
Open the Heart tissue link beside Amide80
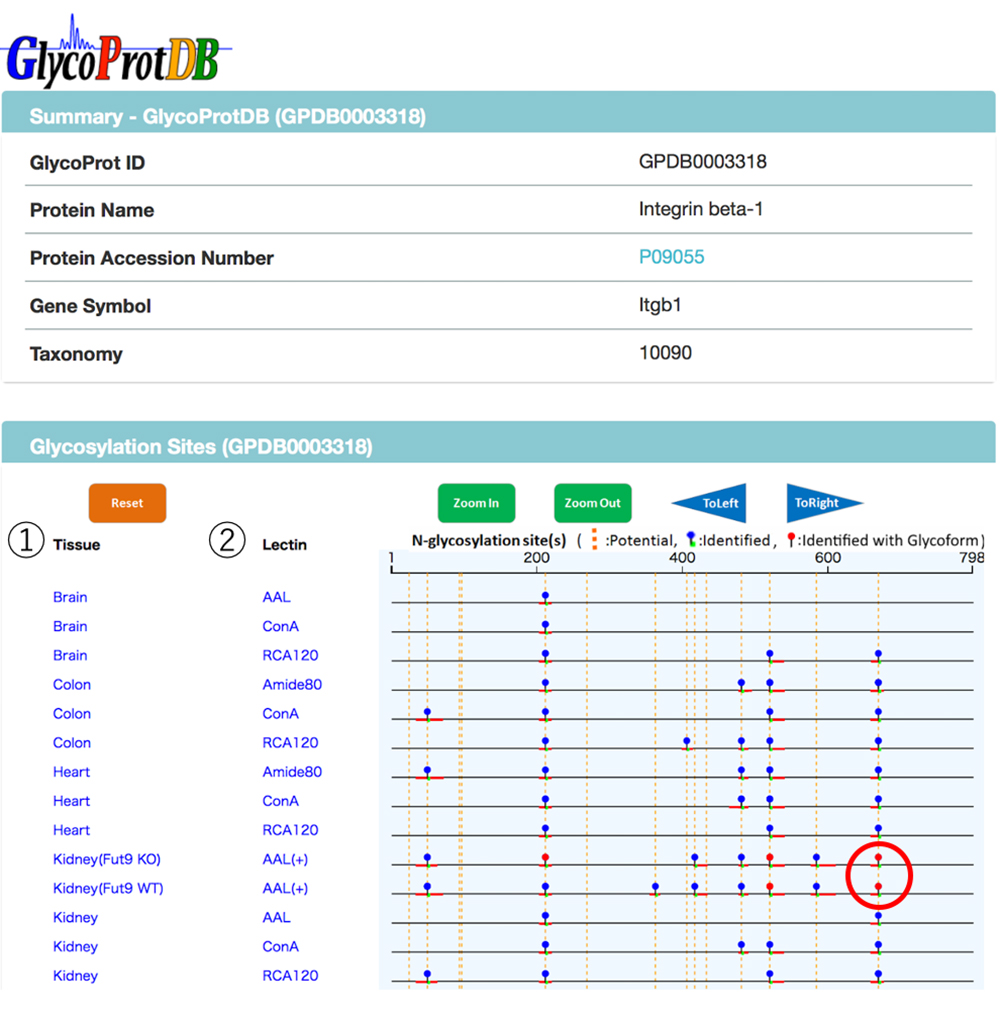point(71,772)
